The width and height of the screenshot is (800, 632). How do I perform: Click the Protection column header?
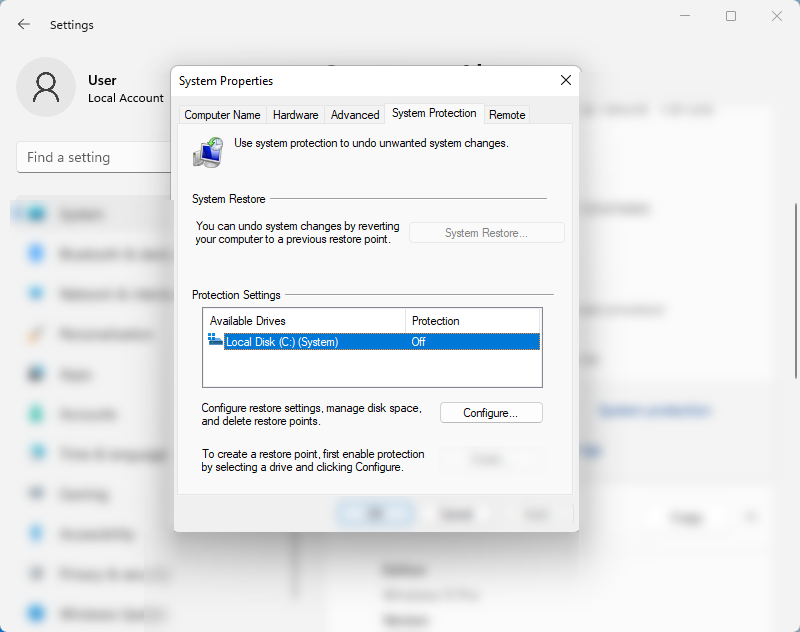pyautogui.click(x=472, y=321)
